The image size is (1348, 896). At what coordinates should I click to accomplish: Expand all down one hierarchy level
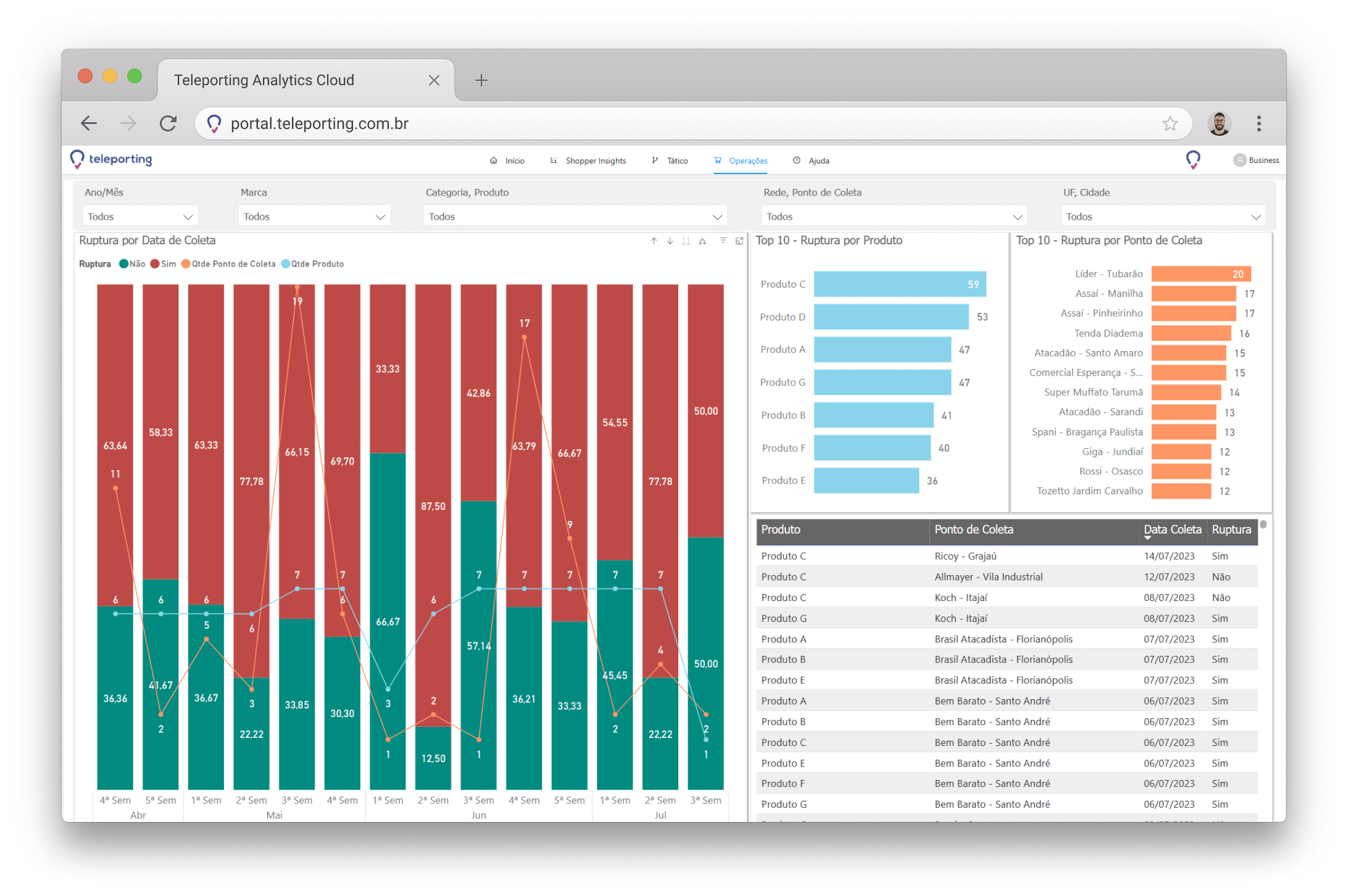pos(702,241)
